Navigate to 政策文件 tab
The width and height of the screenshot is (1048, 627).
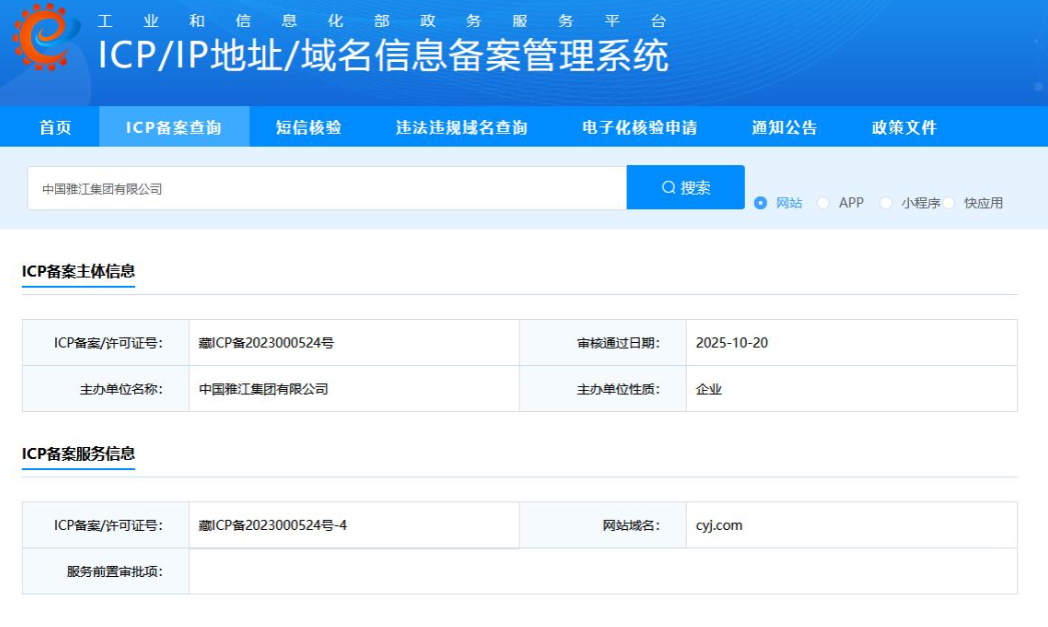904,127
